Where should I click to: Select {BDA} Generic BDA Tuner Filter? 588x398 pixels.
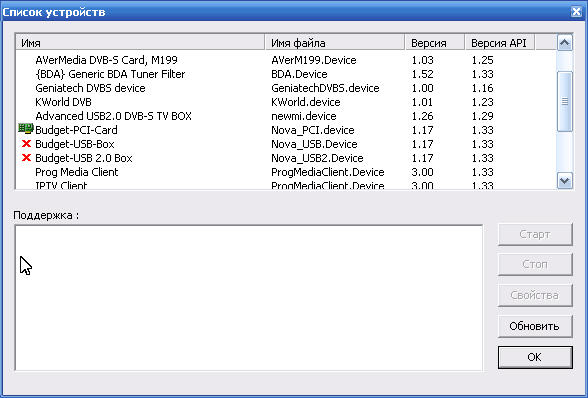[x=110, y=74]
